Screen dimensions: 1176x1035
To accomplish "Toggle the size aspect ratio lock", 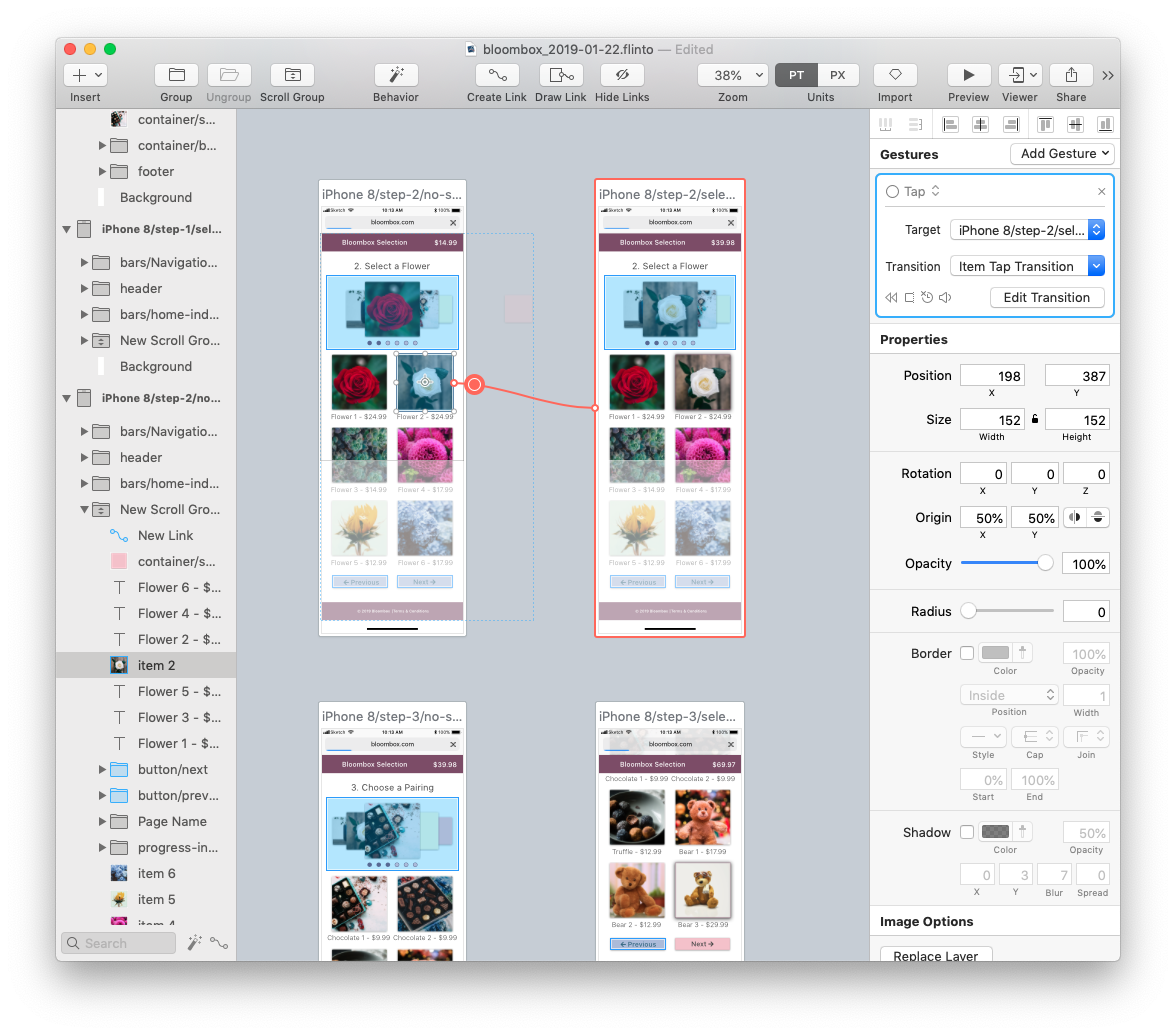I will click(1035, 419).
